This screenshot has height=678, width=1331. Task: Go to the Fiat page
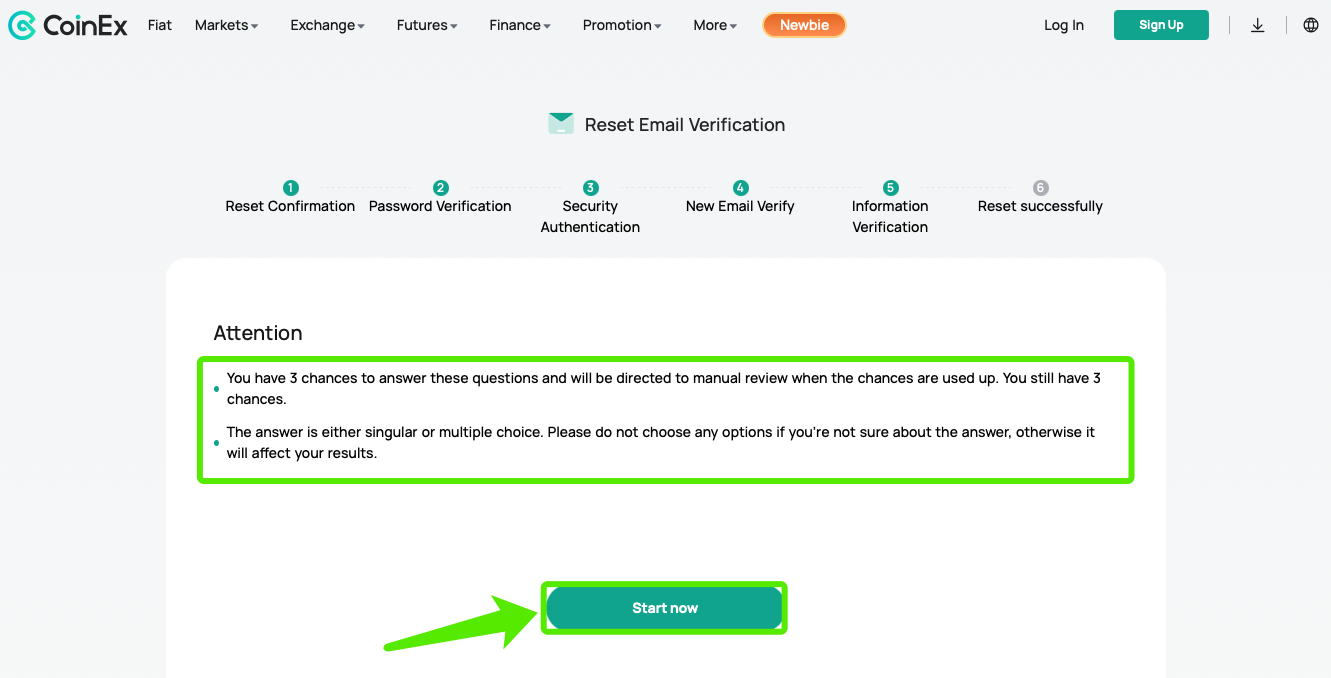pos(160,25)
